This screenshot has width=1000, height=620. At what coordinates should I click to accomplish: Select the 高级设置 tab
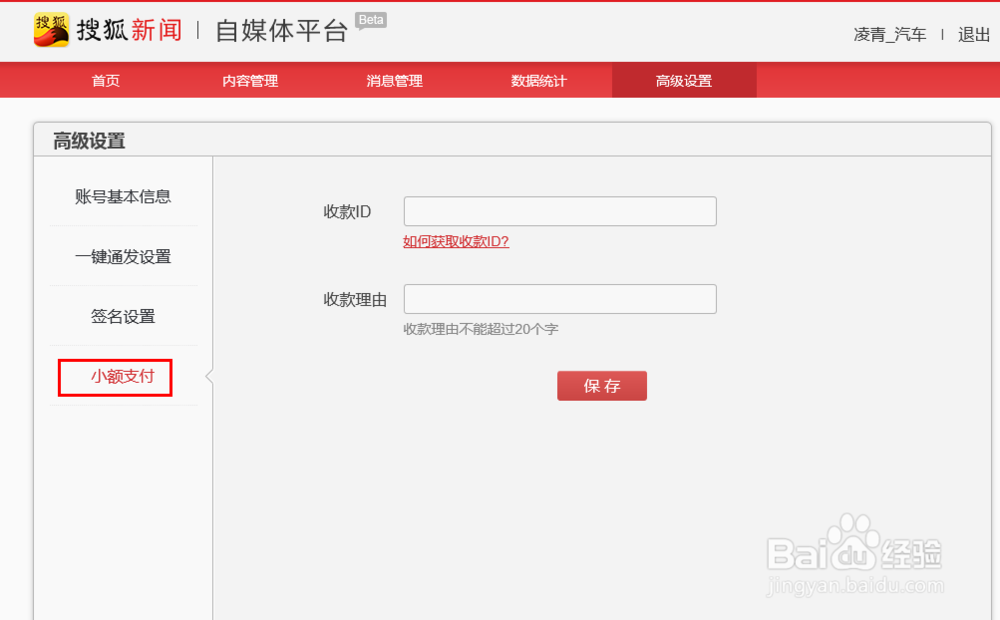pyautogui.click(x=684, y=80)
